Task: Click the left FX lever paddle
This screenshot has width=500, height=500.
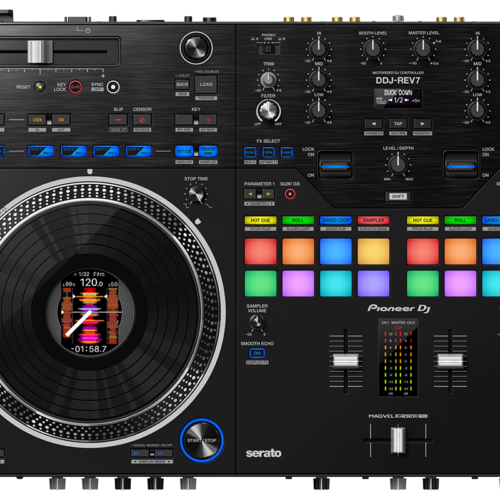Action: pos(335,165)
